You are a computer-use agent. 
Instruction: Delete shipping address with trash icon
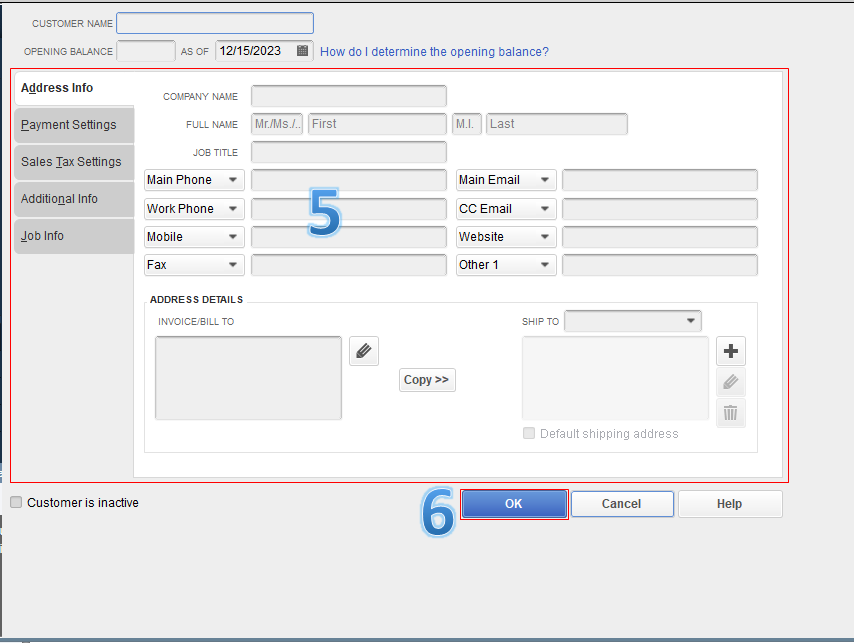click(730, 412)
